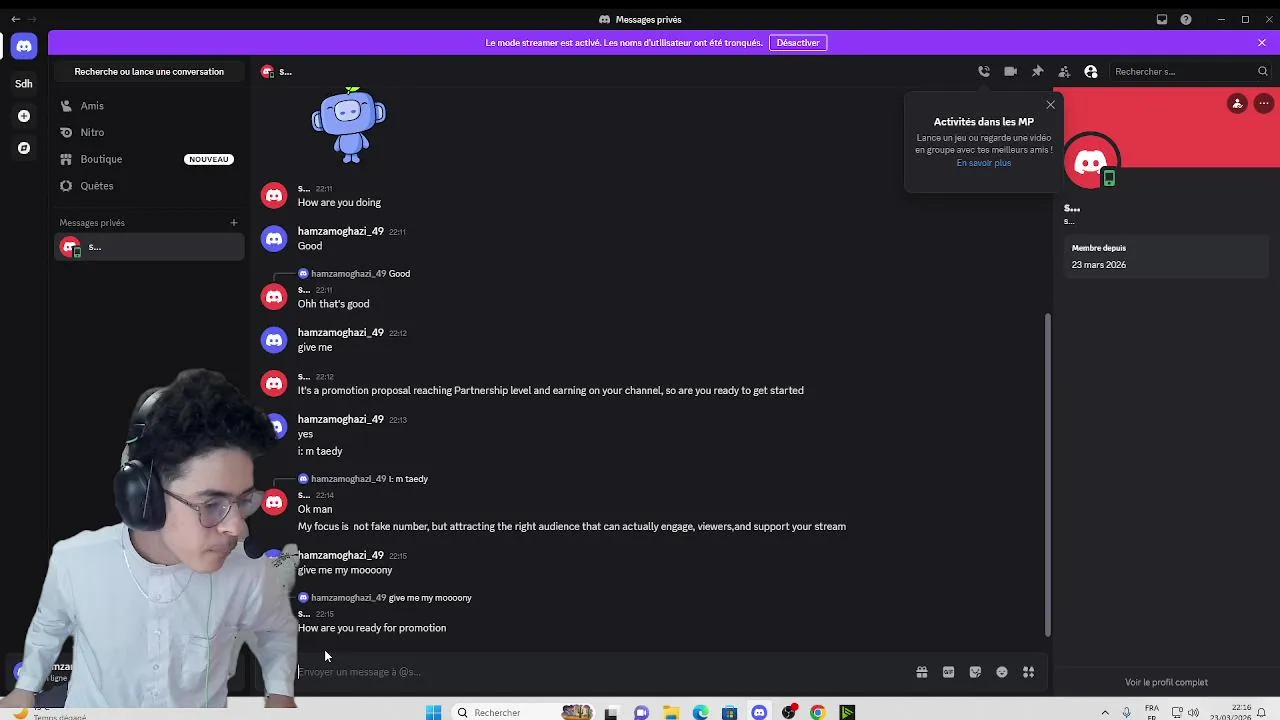Click the reply reference "hamzamoghazi_49 Good"
The width and height of the screenshot is (1280, 720).
[360, 274]
